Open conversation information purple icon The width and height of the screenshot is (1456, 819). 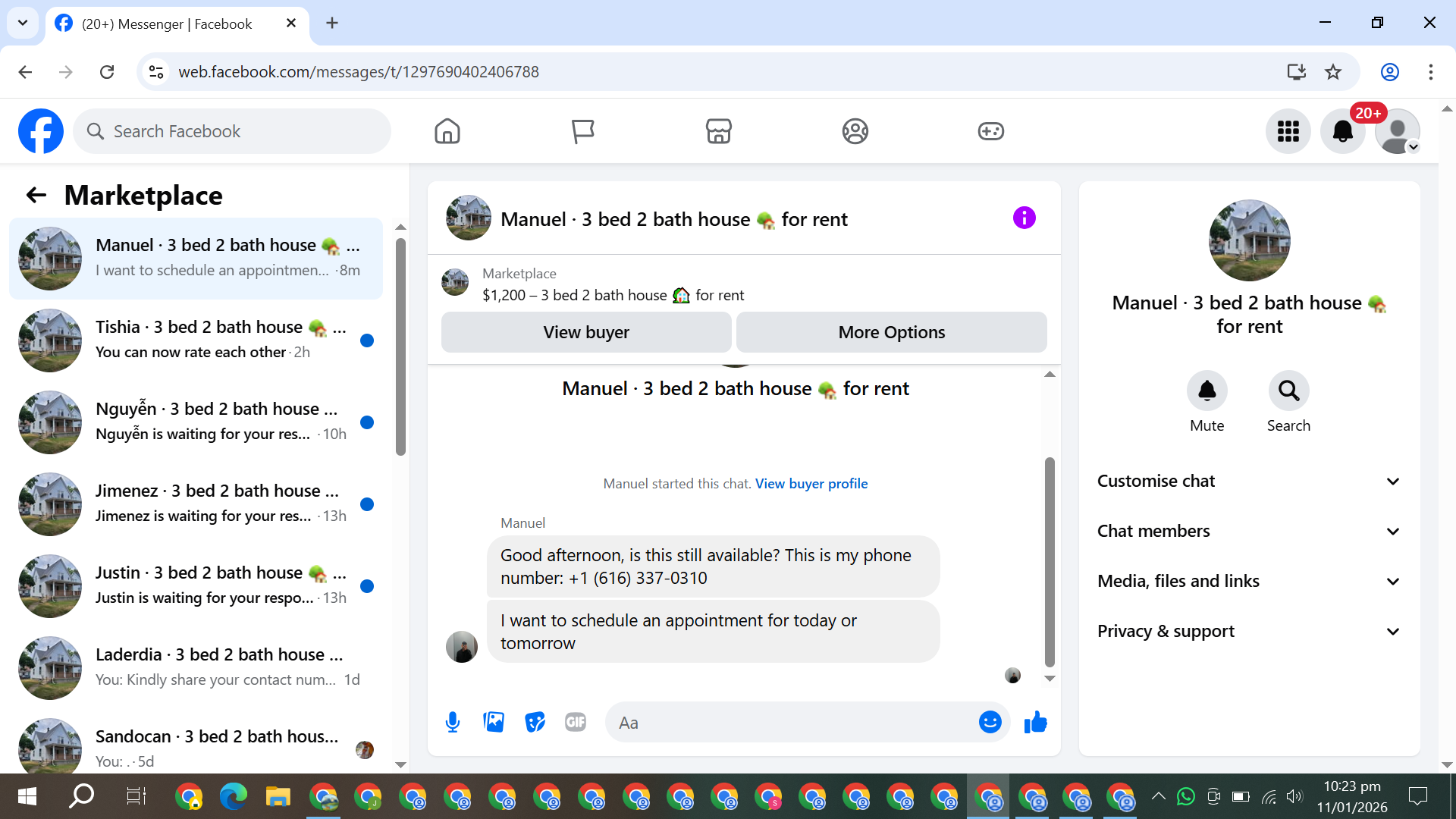click(1024, 218)
